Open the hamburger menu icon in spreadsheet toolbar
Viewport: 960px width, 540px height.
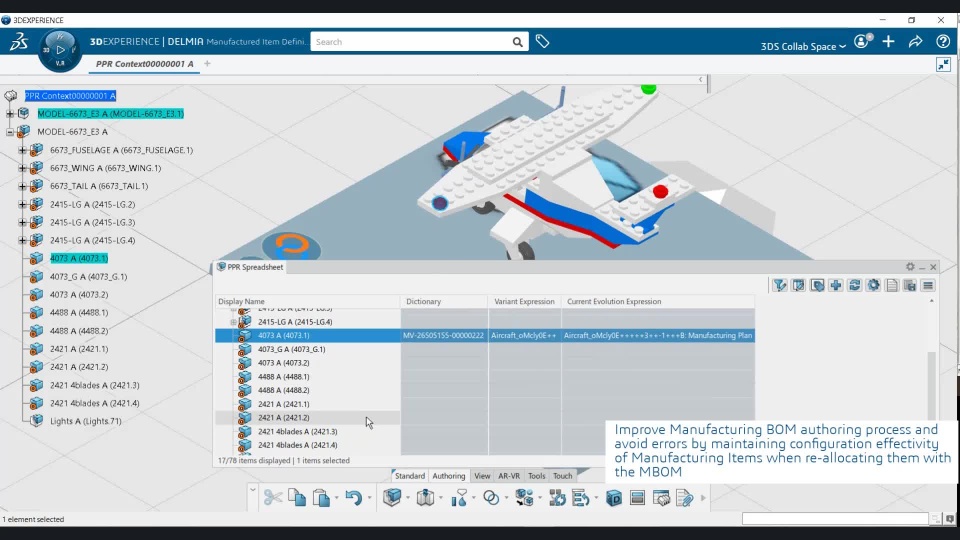pyautogui.click(x=928, y=285)
